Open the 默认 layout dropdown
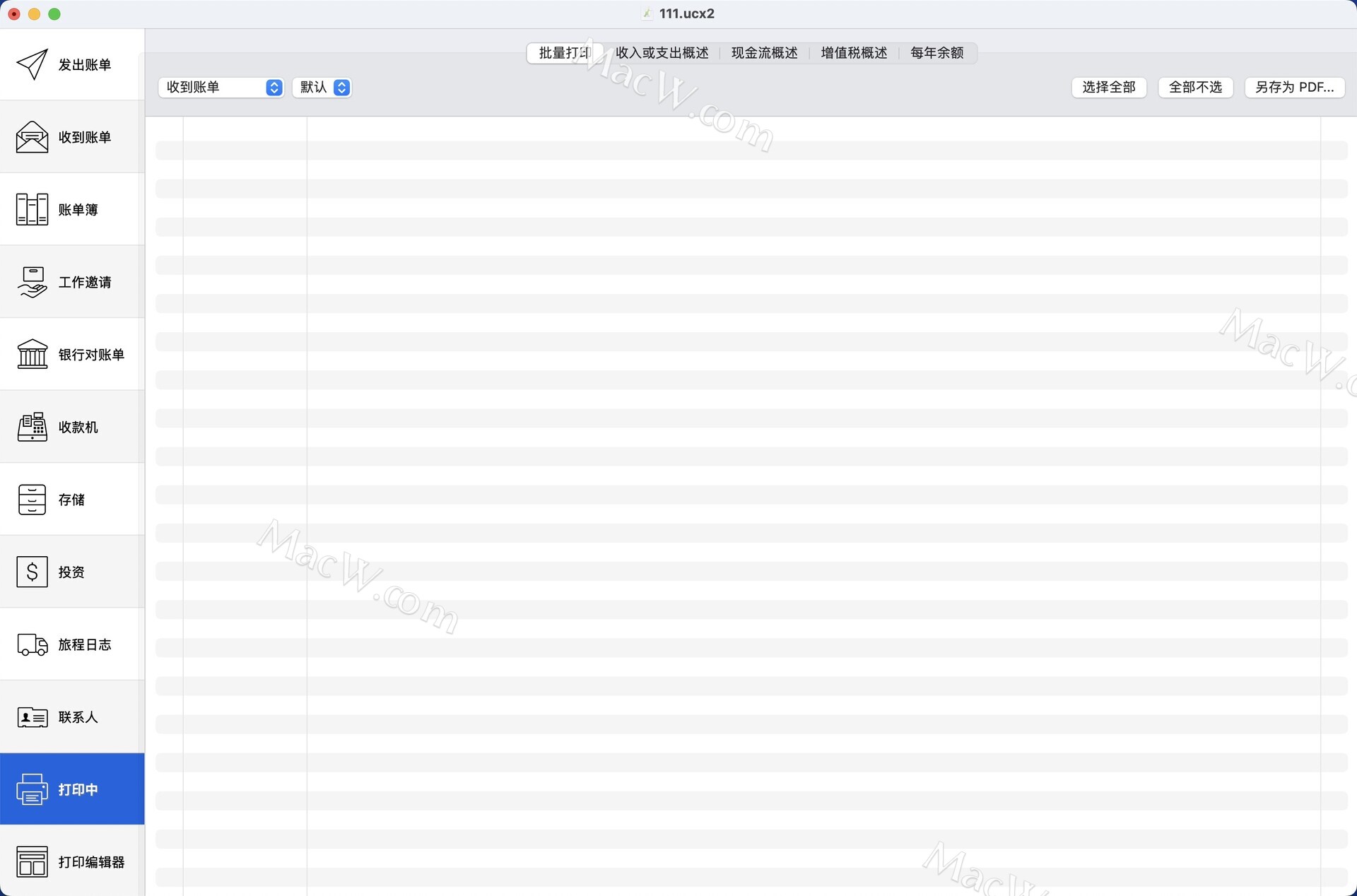 [322, 87]
